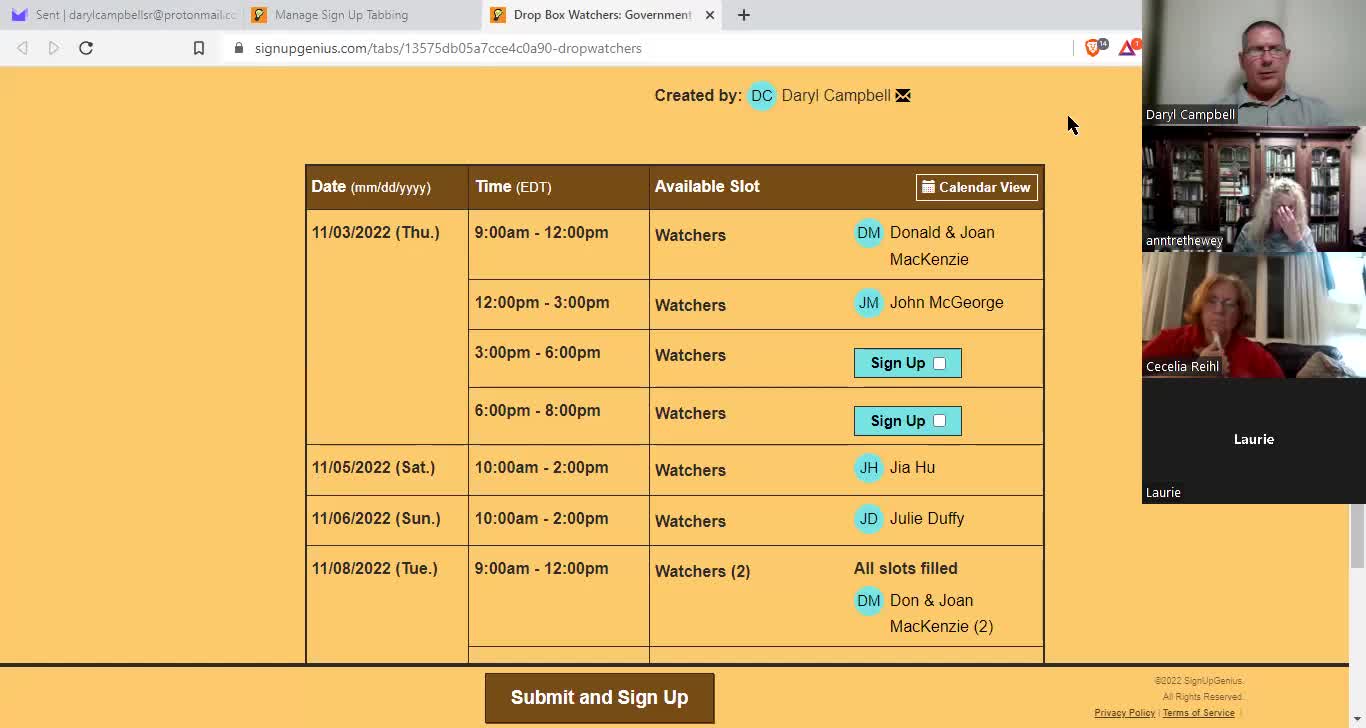Viewport: 1366px width, 728px height.
Task: Check Sign Up box for 6:00pm - 8:00pm
Action: [x=939, y=421]
